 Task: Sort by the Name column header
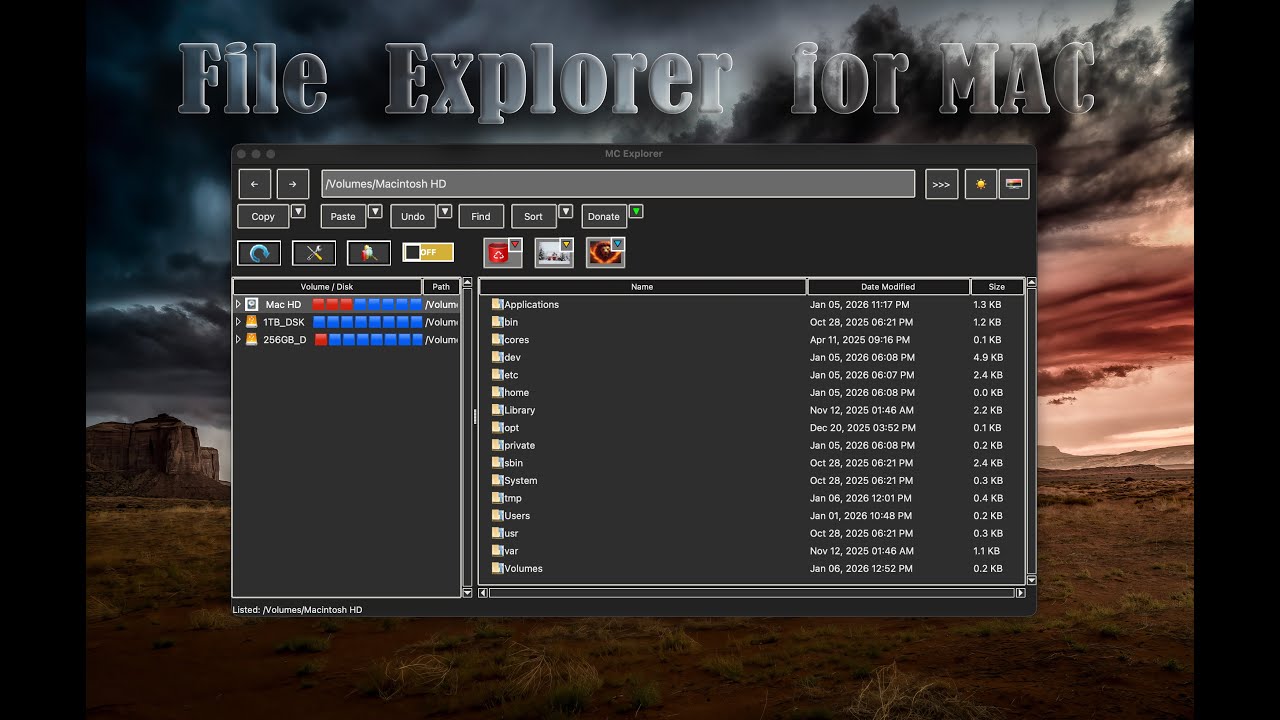coord(643,287)
